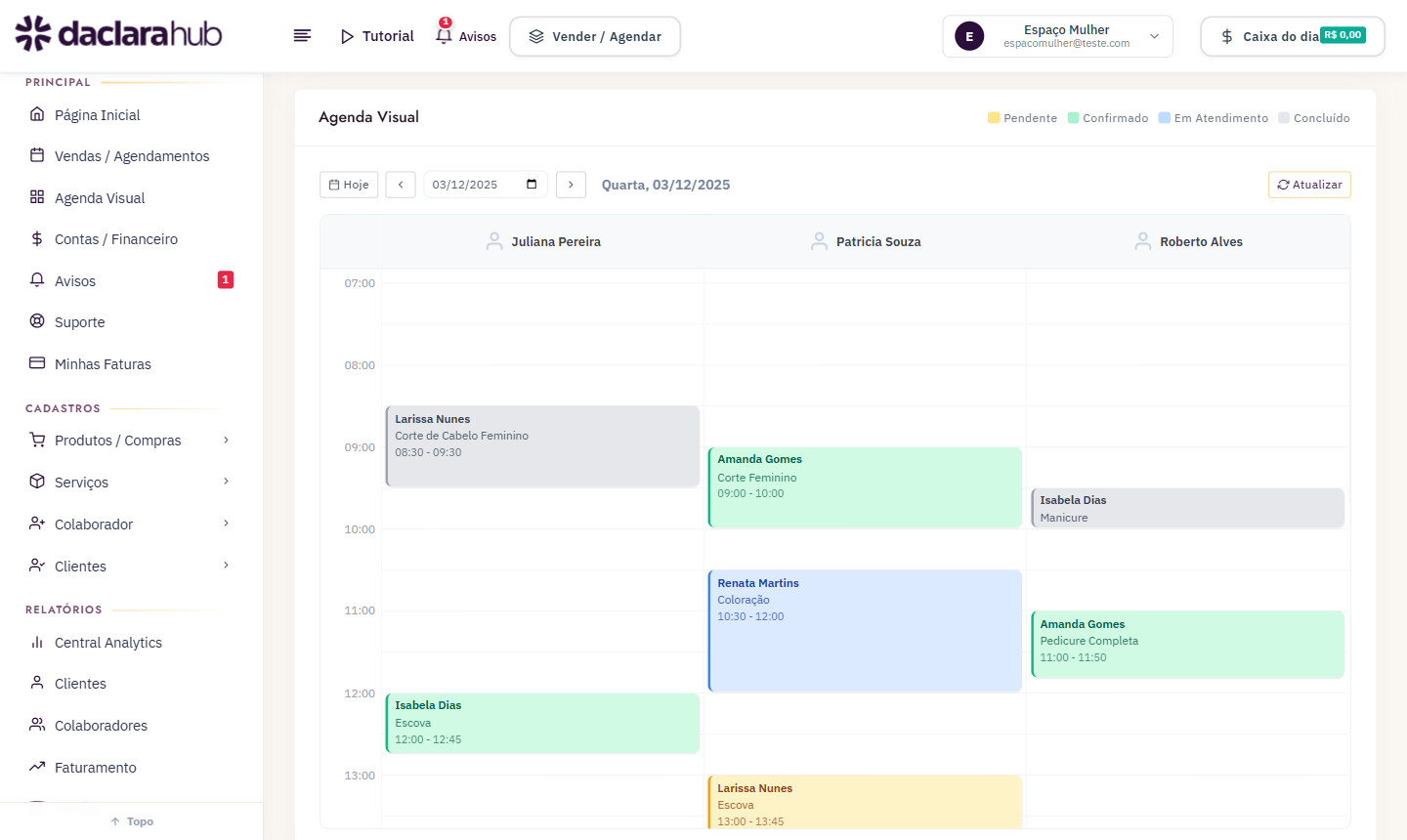Go to Vendas / Agendamentos
The height and width of the screenshot is (840, 1407).
click(132, 155)
